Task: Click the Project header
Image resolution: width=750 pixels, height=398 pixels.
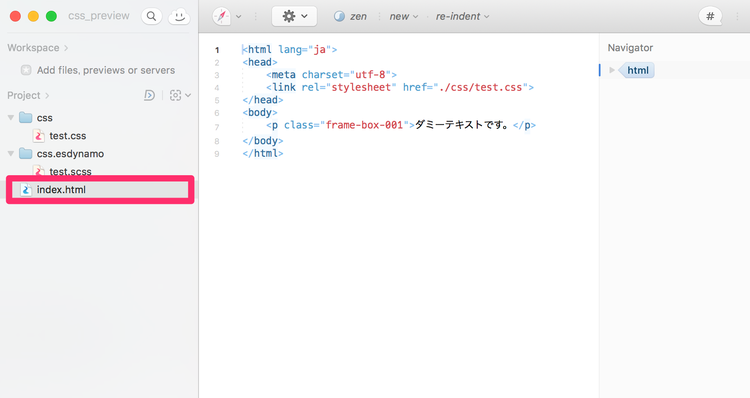Action: tap(28, 95)
